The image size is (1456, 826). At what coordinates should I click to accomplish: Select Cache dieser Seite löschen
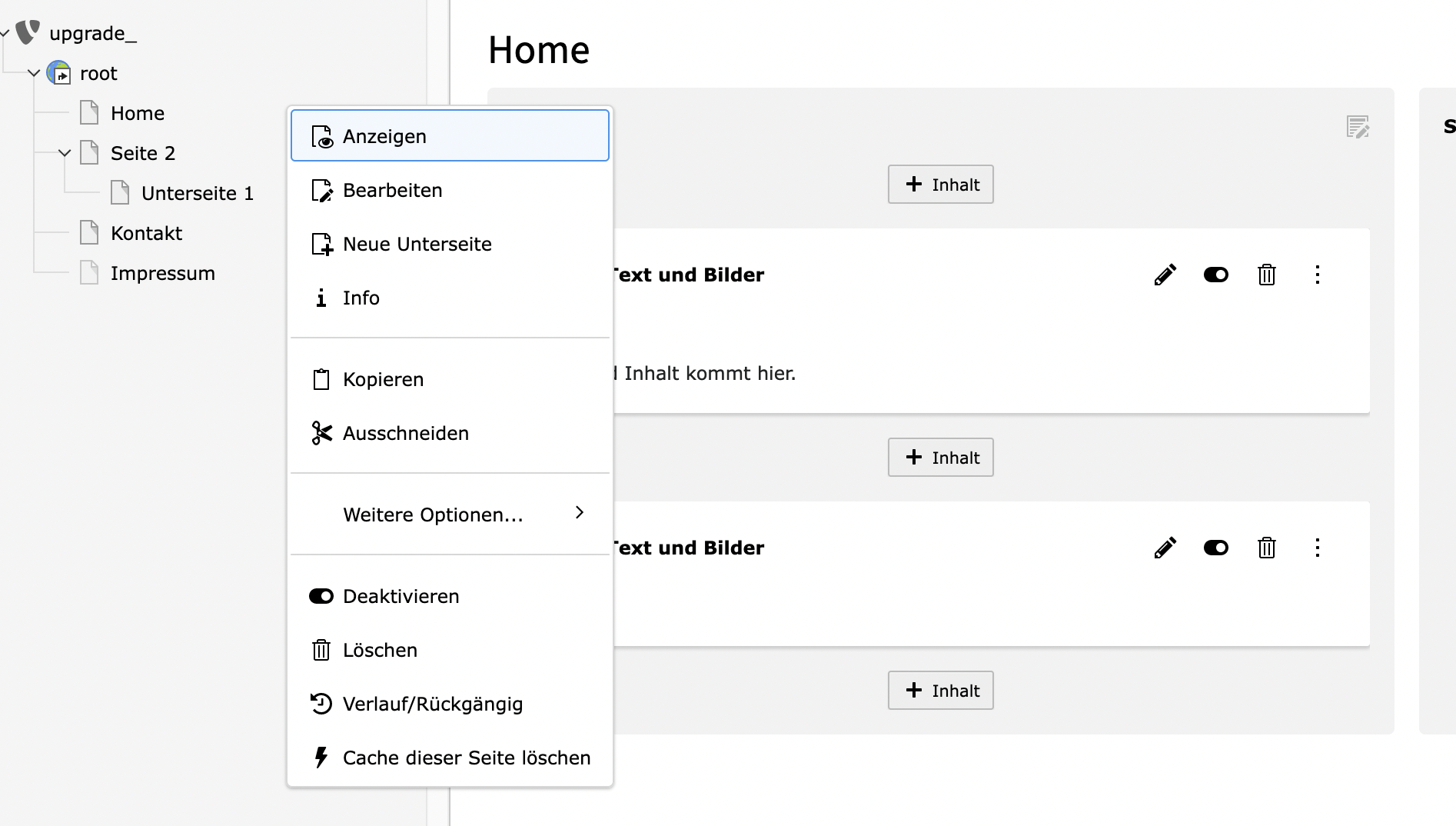click(x=466, y=758)
